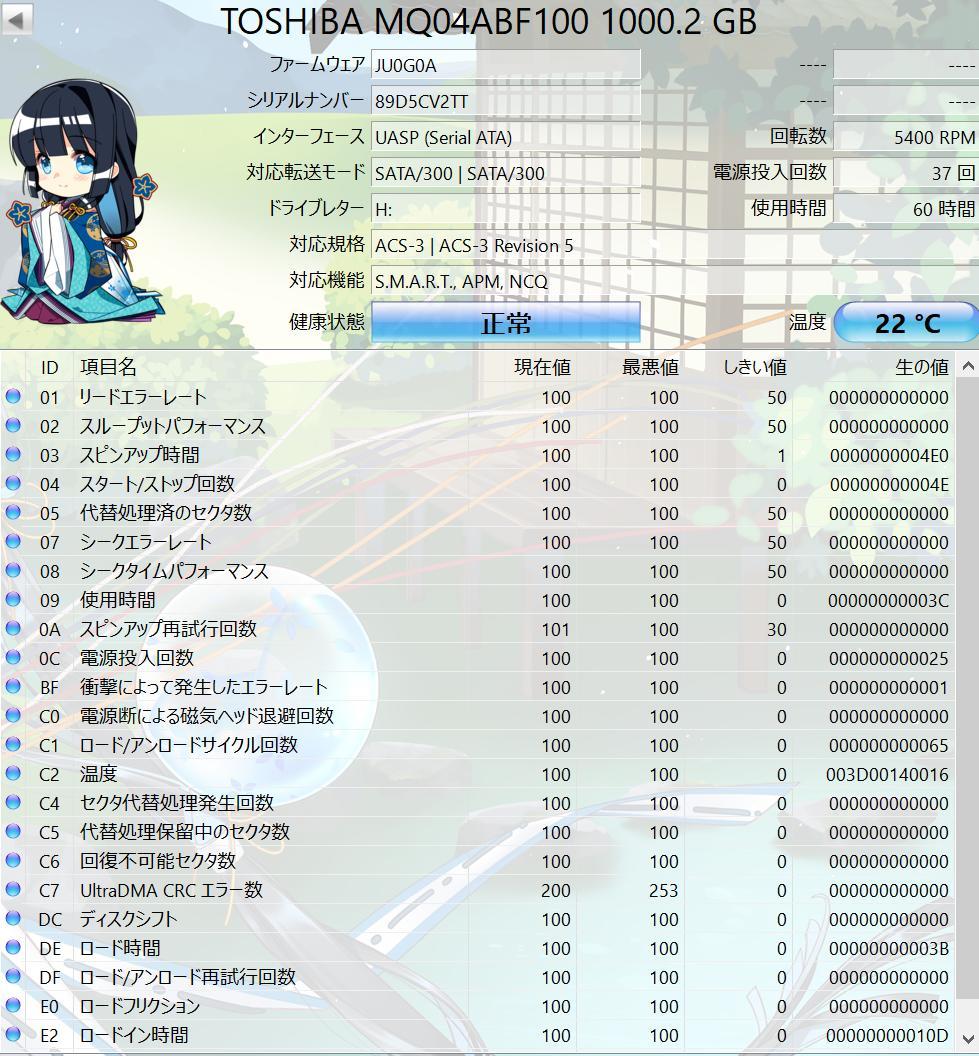Click the interface field UASP (Serial ATA)
This screenshot has height=1056, width=979.
[506, 137]
